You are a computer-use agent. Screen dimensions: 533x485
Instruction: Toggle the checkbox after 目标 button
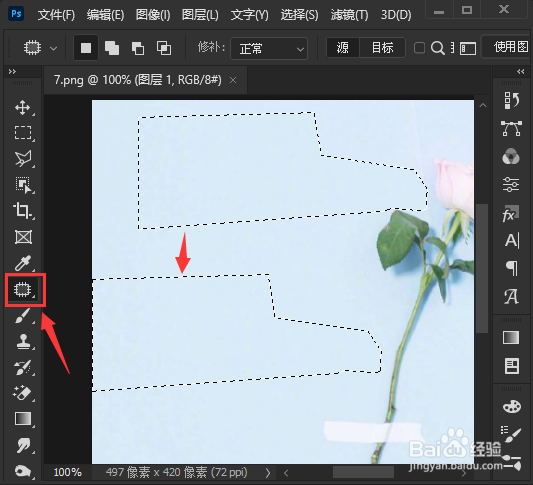pyautogui.click(x=419, y=48)
